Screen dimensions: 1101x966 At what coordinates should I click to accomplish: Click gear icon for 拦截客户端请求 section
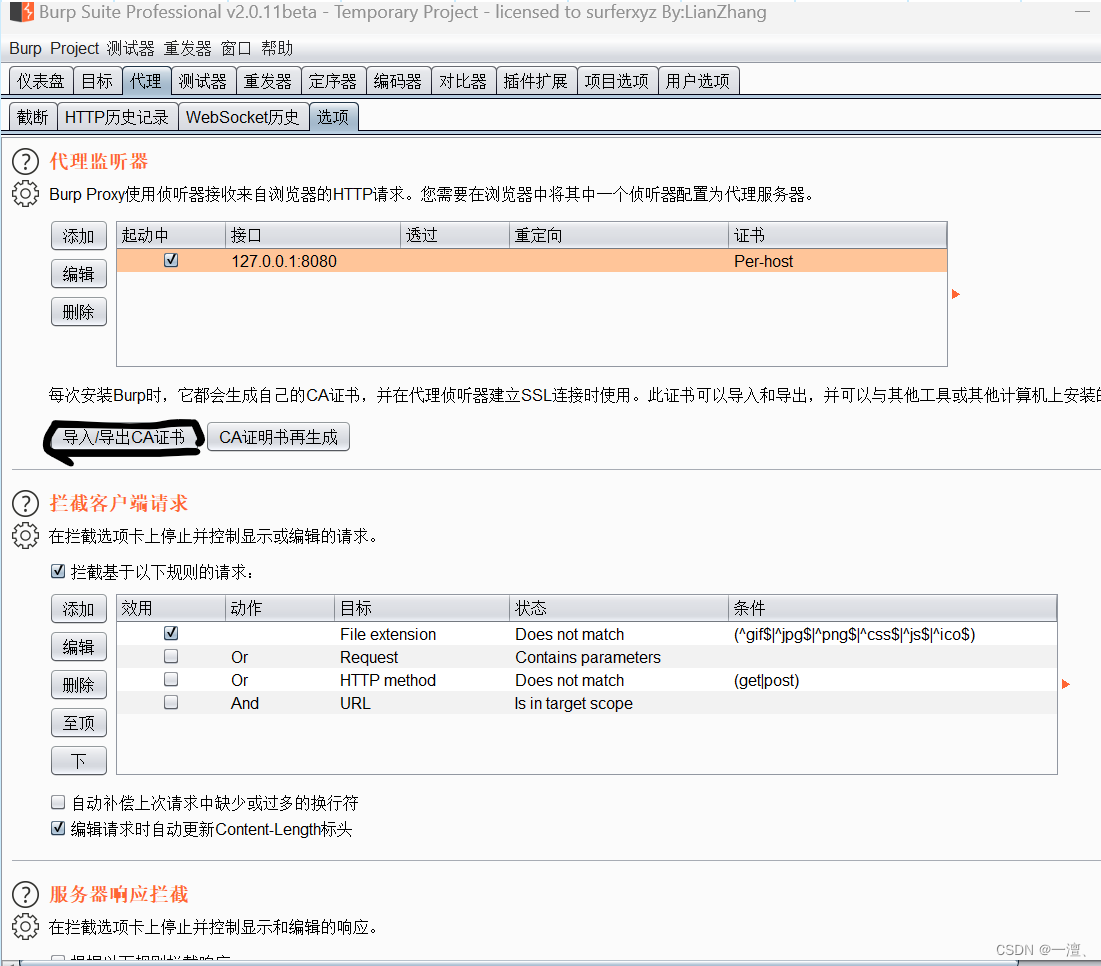[25, 536]
